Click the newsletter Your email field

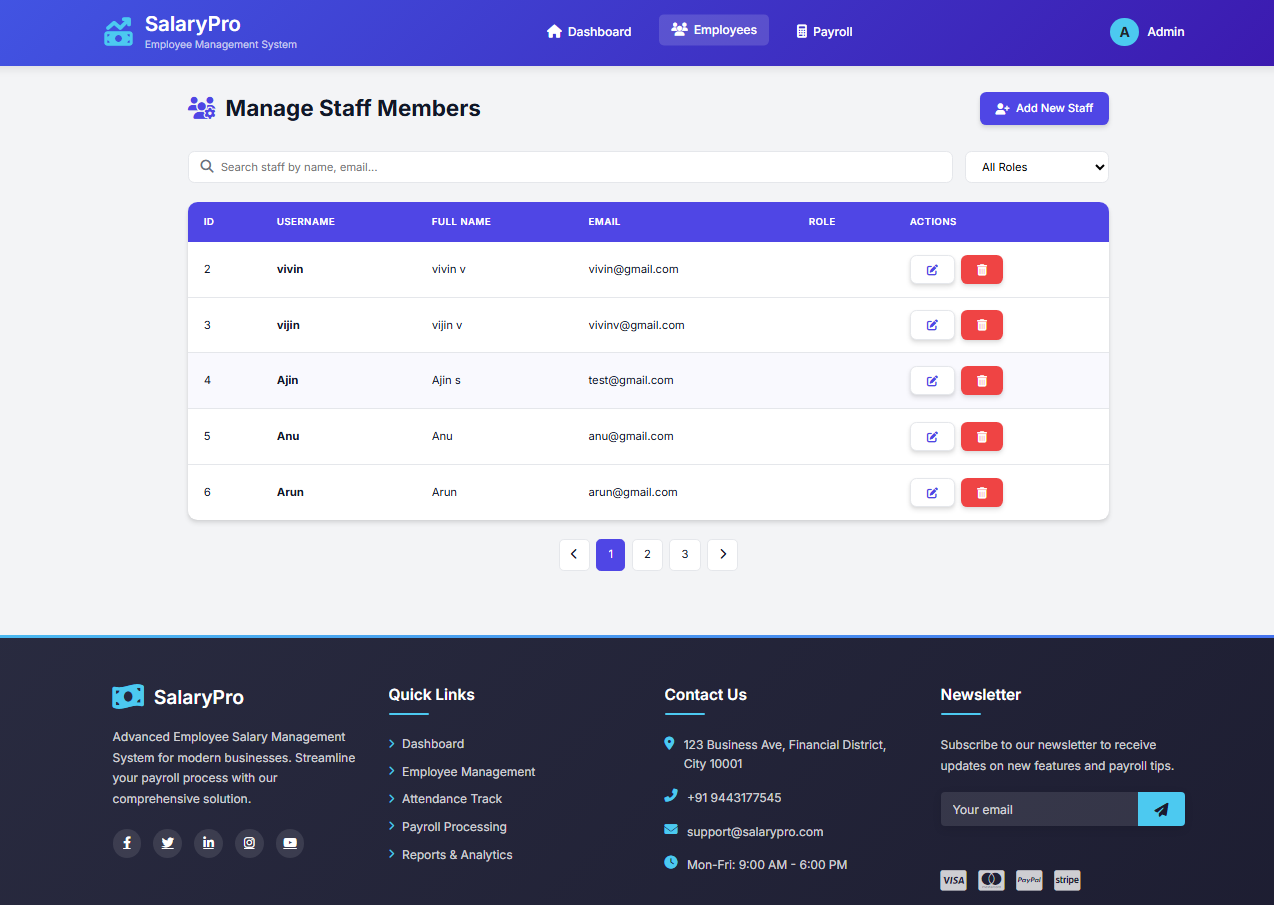click(1039, 810)
